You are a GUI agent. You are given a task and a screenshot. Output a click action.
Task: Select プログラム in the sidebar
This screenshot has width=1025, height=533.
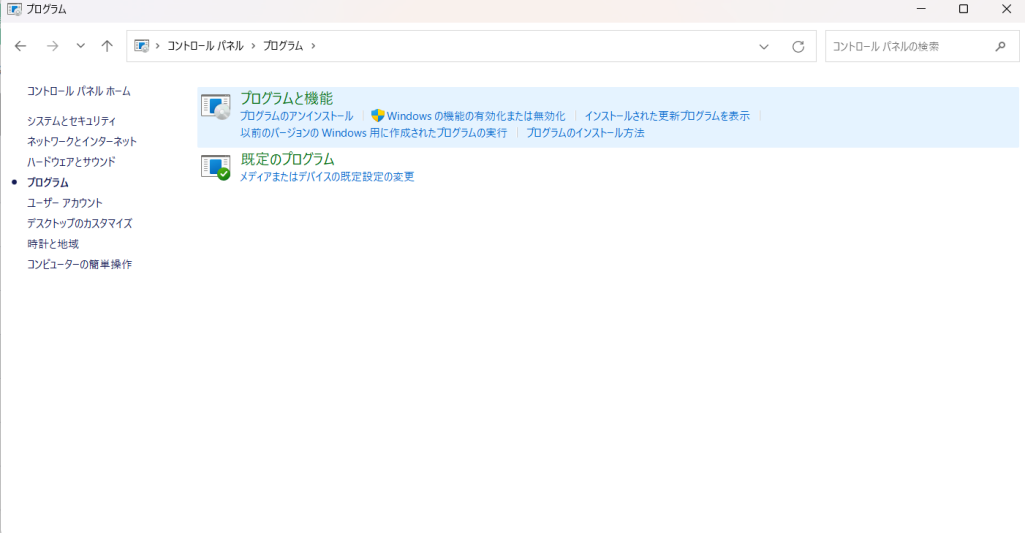click(x=47, y=182)
